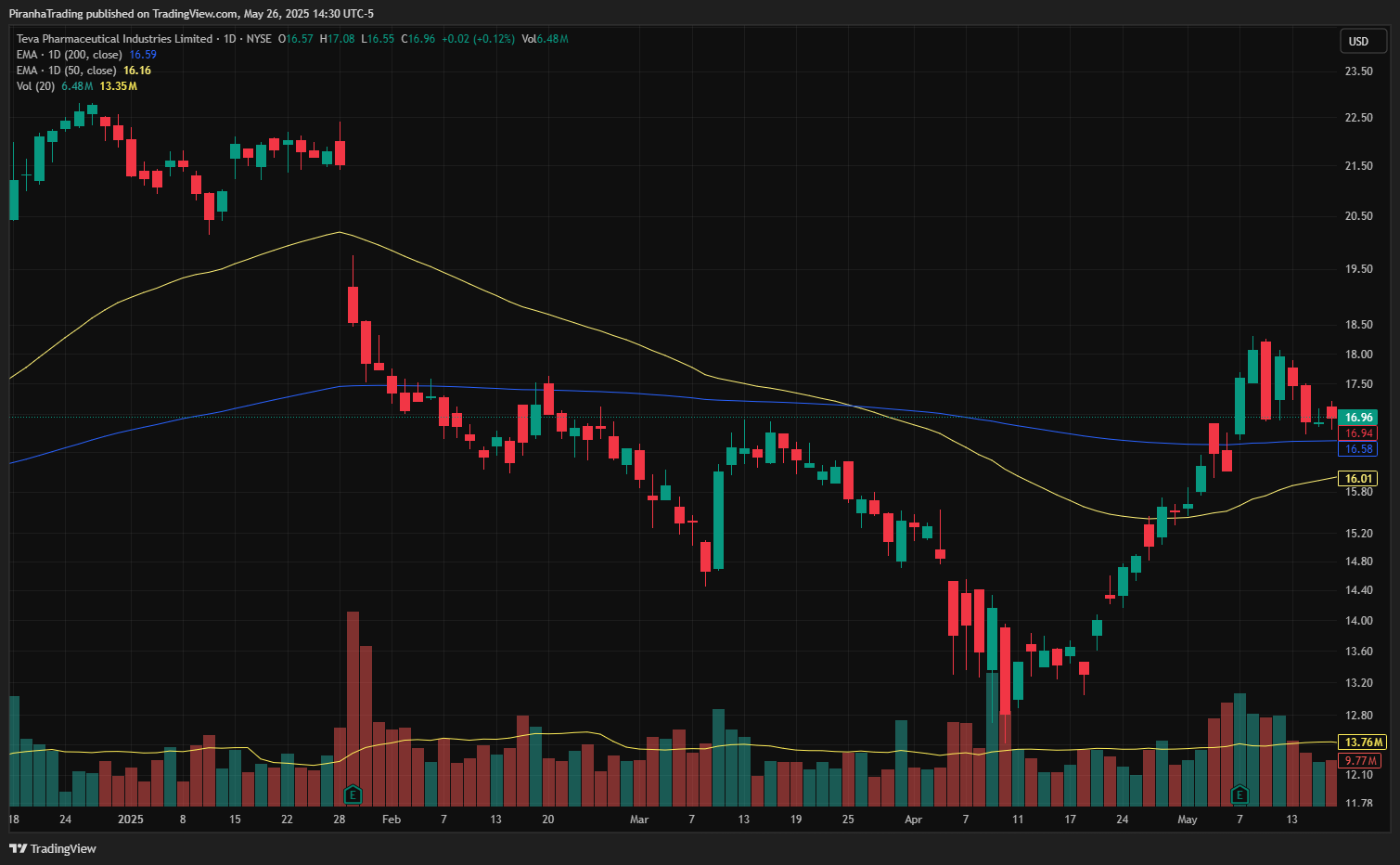Click the 28 date label on time axis
This screenshot has width=1400, height=865.
coord(340,820)
